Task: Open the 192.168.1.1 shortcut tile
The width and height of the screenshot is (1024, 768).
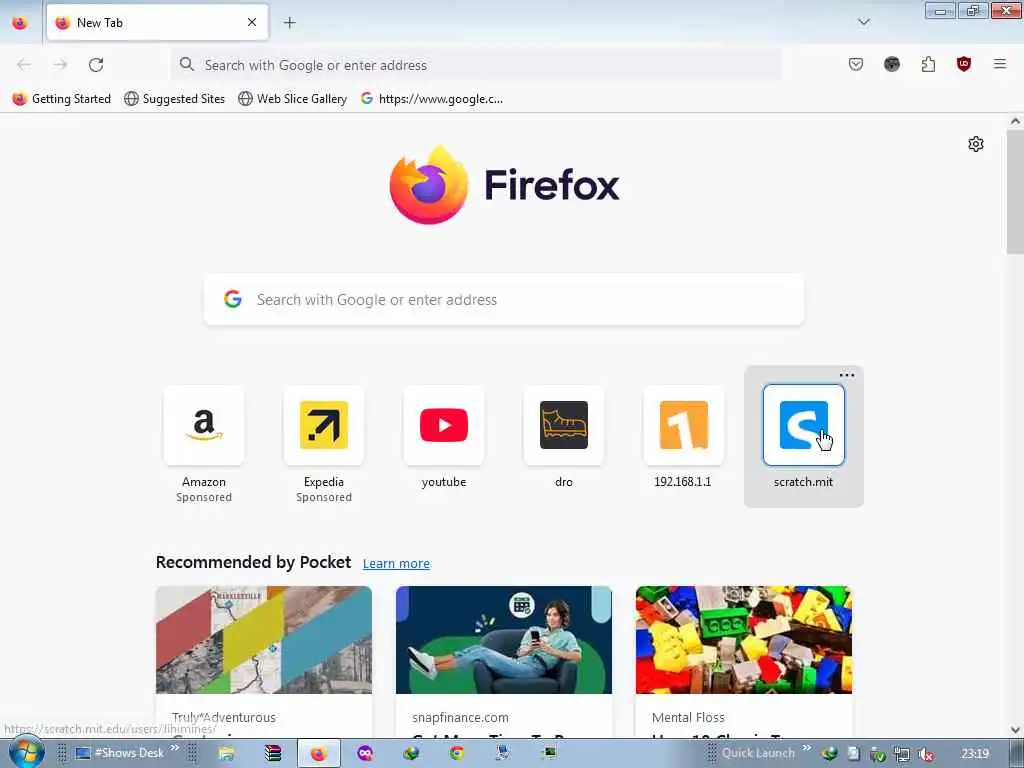Action: [684, 426]
